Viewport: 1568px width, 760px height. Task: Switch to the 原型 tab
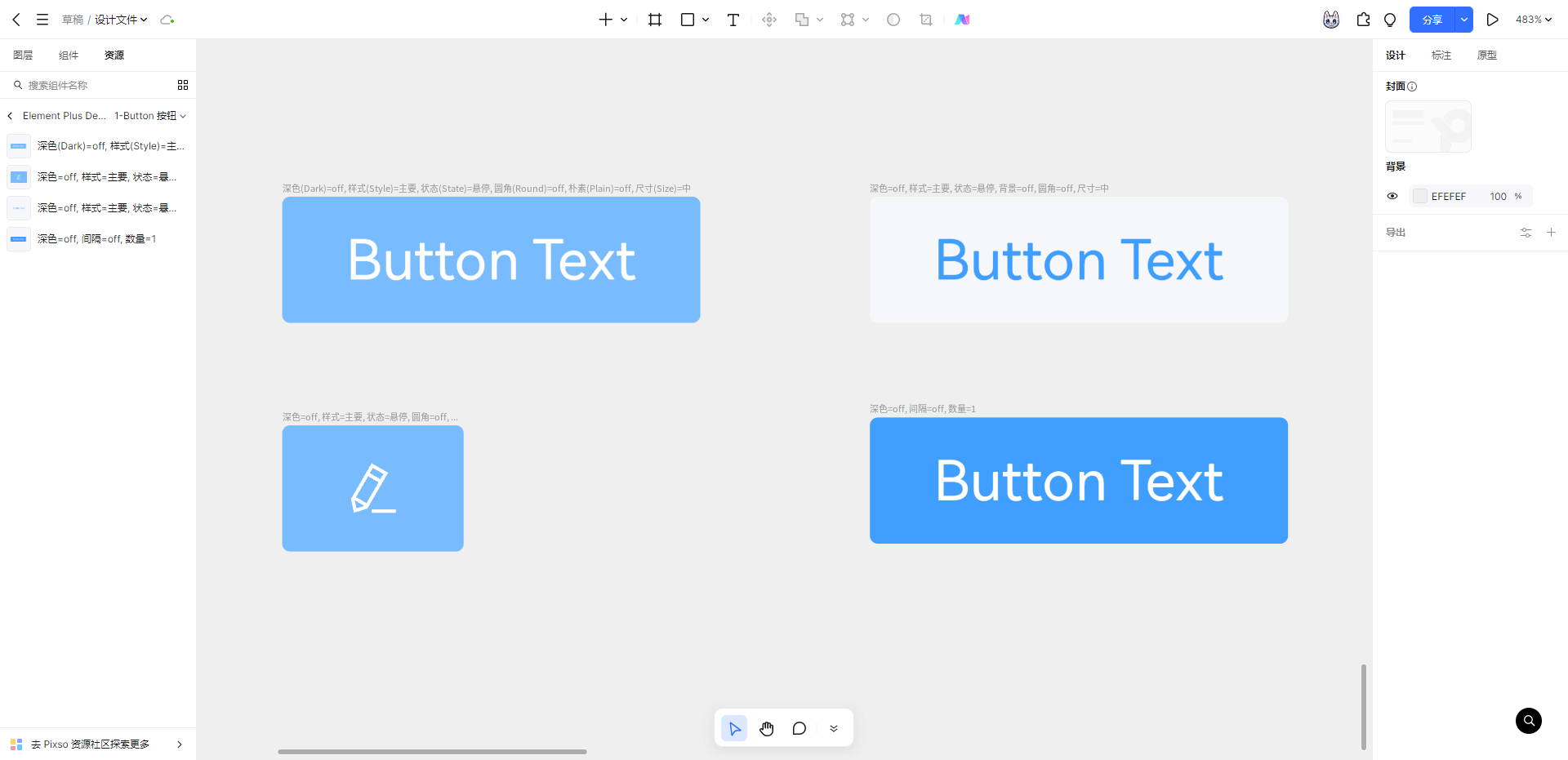coord(1486,56)
